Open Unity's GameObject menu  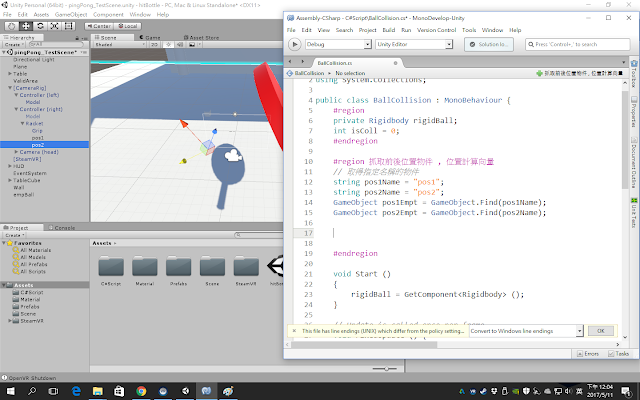(71, 14)
